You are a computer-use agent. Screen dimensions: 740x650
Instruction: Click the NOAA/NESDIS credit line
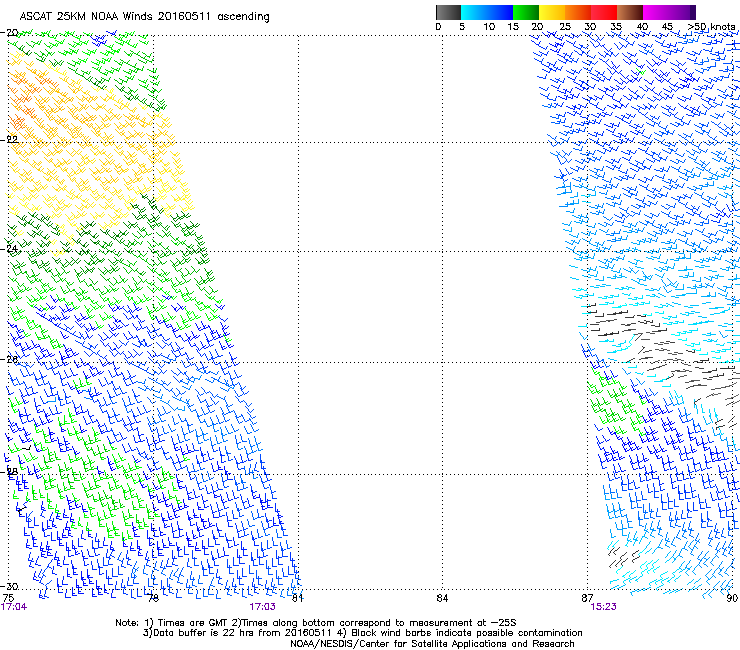(x=432, y=644)
